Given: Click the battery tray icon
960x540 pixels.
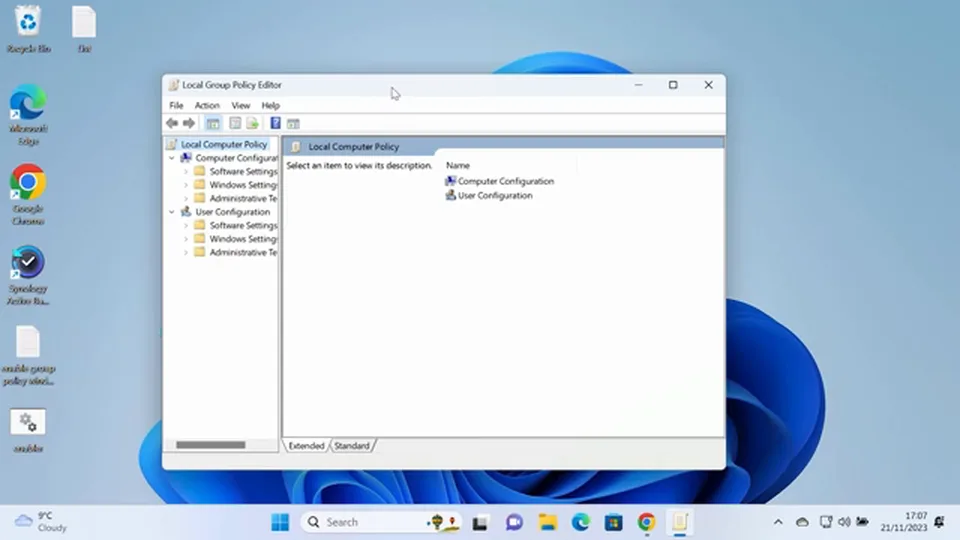Looking at the screenshot, I should (863, 522).
